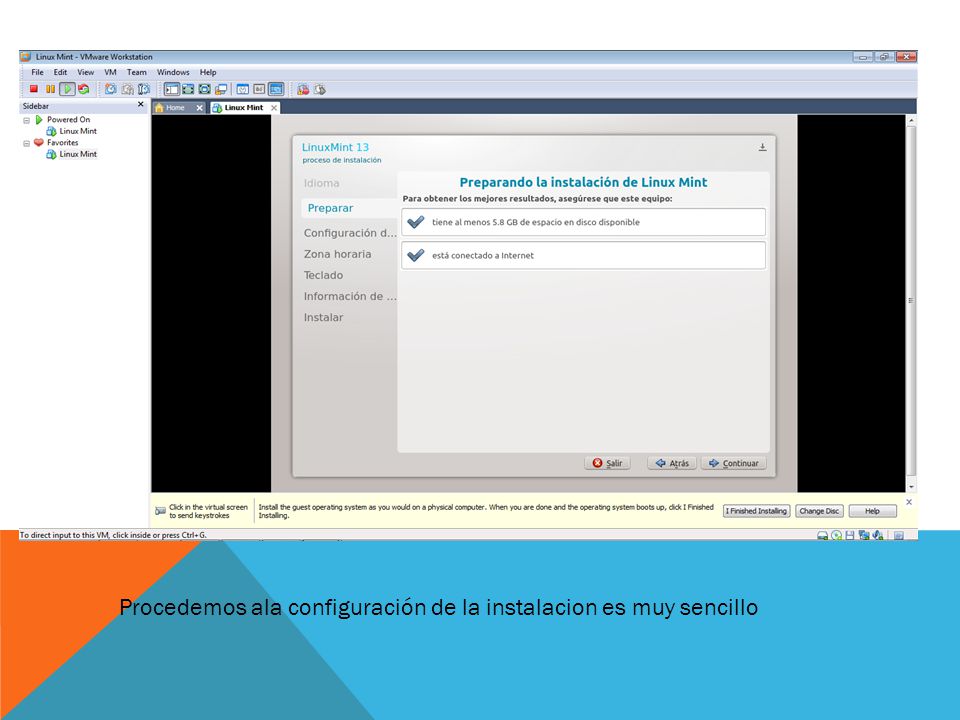Click the Change Disc button
The image size is (960, 720).
tap(819, 511)
